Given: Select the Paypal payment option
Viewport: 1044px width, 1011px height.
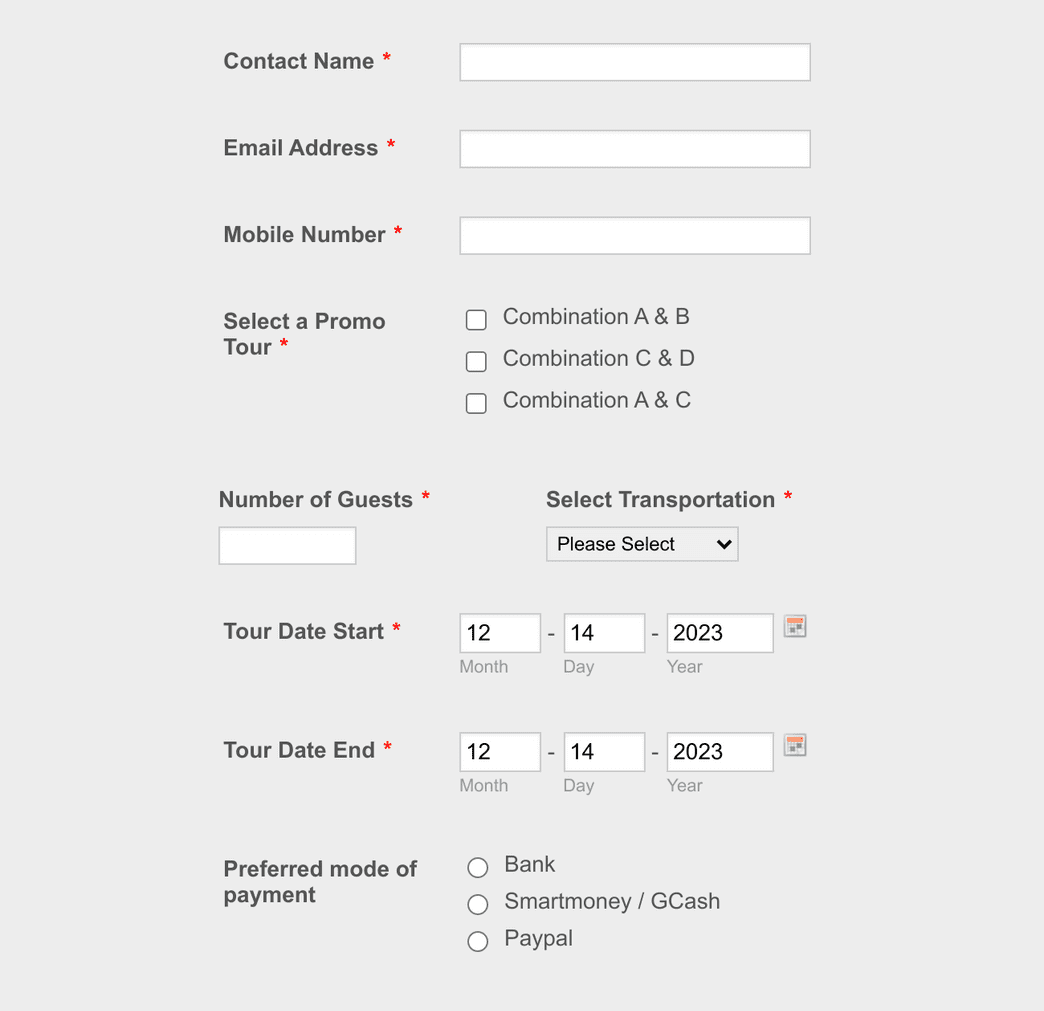Looking at the screenshot, I should pos(478,941).
